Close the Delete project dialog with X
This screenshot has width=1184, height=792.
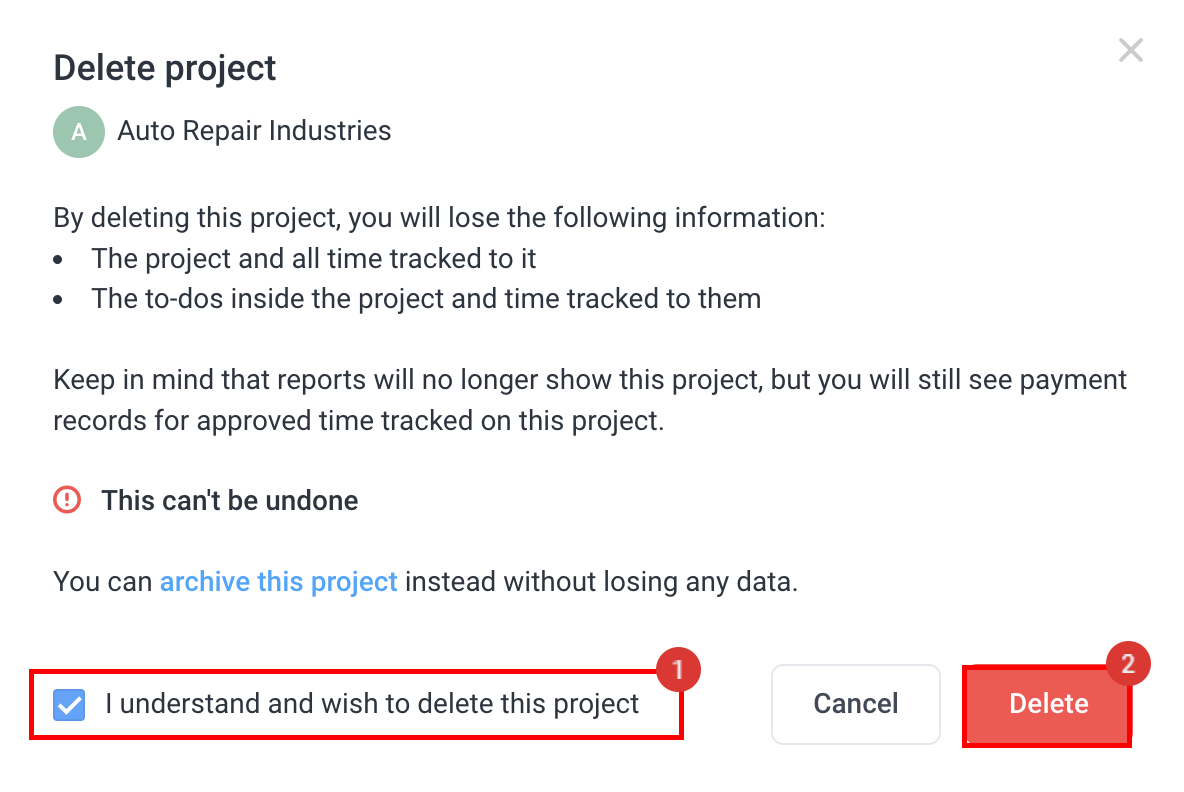pyautogui.click(x=1130, y=51)
